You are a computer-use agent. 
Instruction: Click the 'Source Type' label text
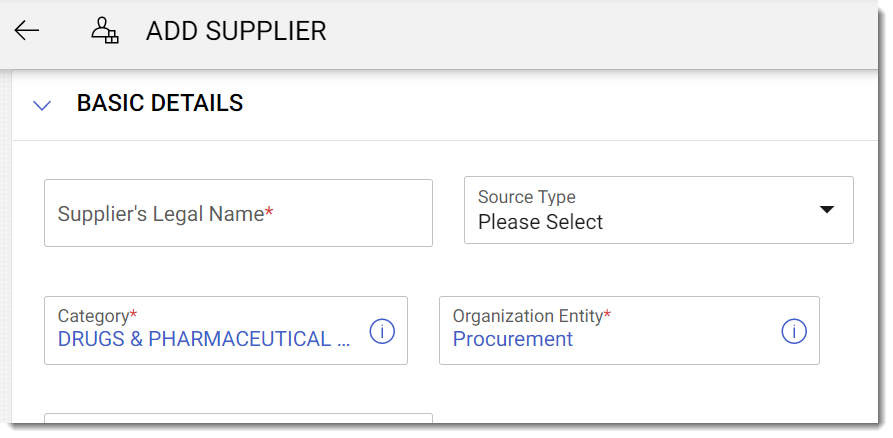point(527,197)
